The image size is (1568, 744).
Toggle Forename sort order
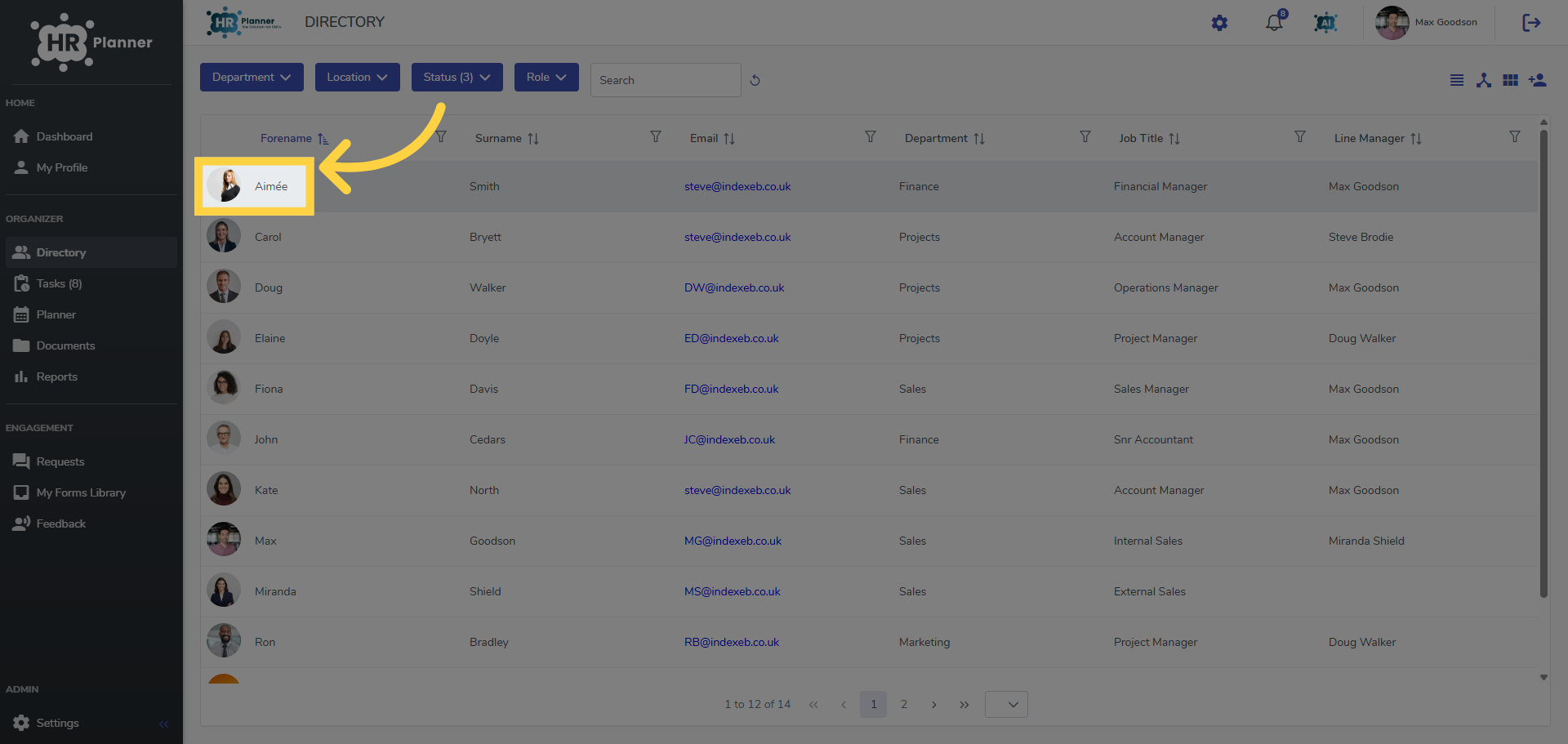click(323, 139)
